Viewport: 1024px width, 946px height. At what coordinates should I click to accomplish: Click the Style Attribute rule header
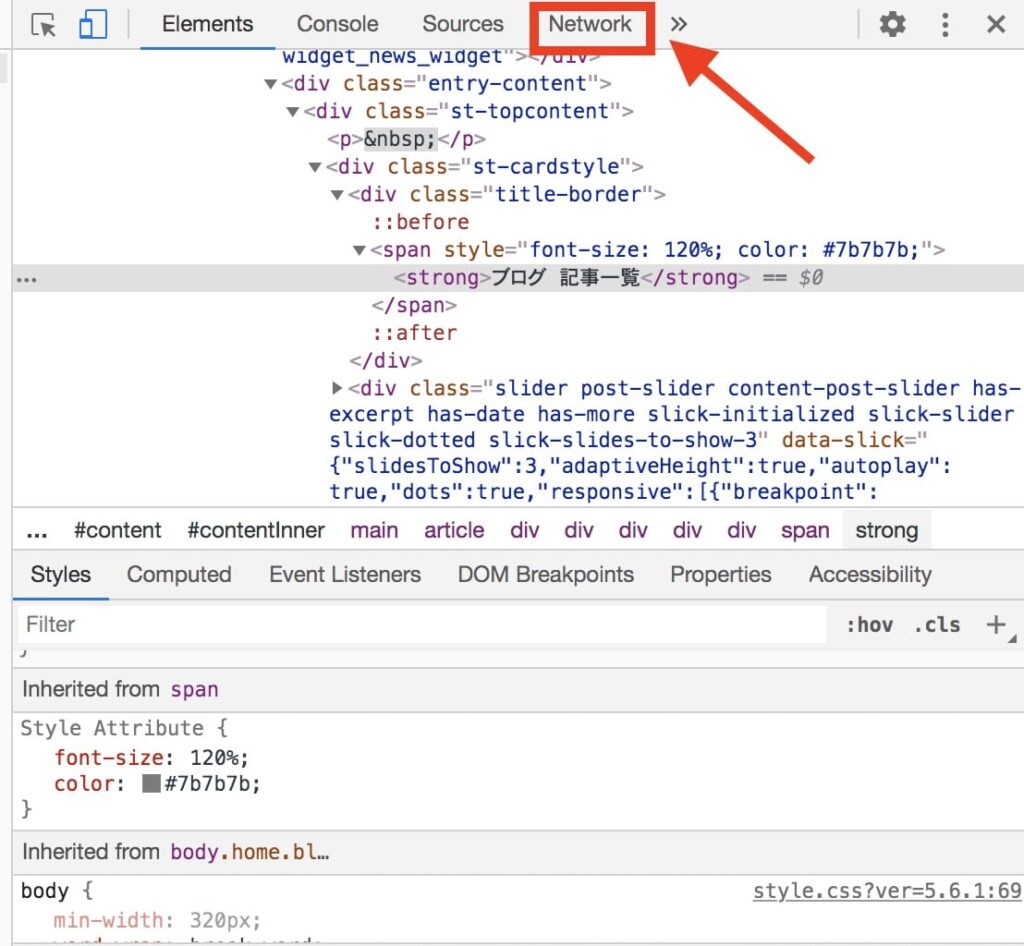(x=112, y=728)
